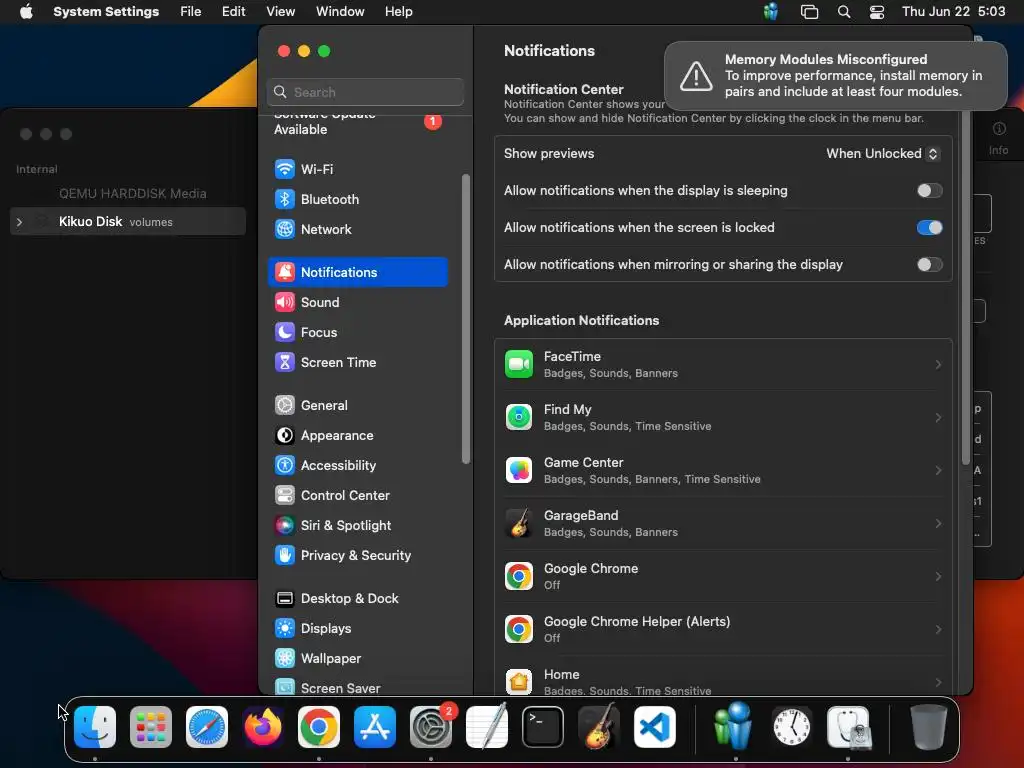This screenshot has width=1024, height=768.
Task: Open Finder from the Dock
Action: [95, 727]
